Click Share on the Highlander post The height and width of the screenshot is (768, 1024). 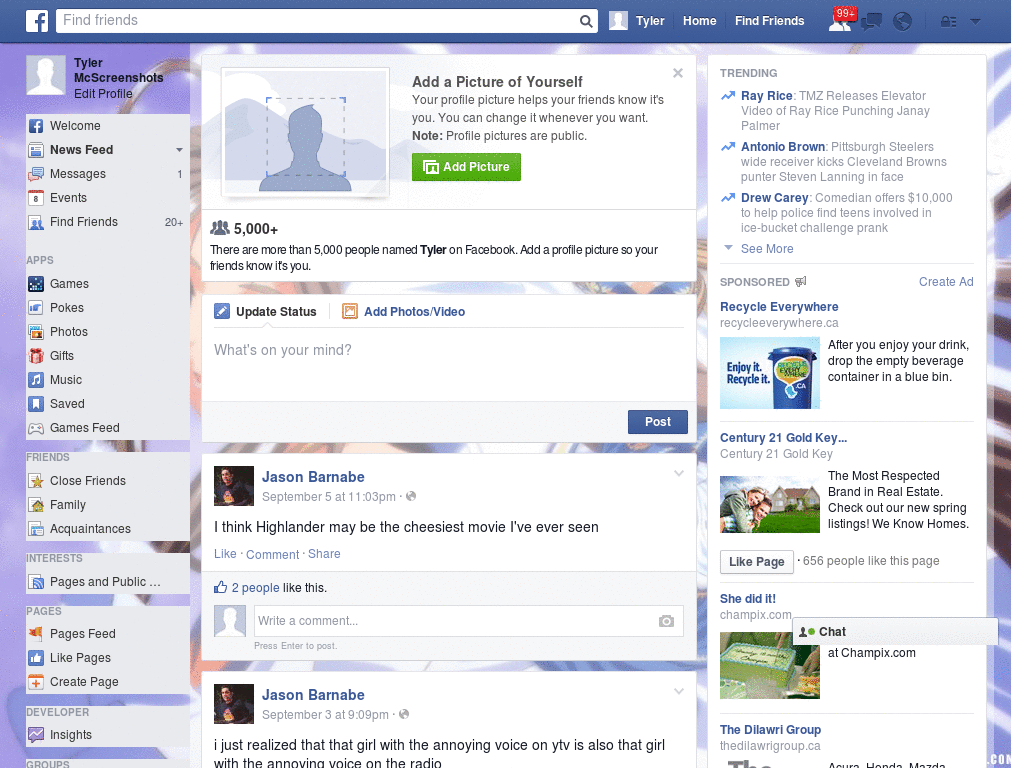pos(324,554)
